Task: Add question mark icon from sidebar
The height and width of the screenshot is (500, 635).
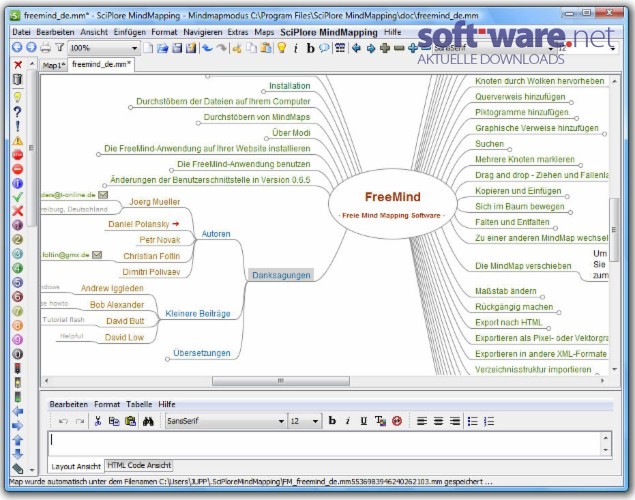Action: [17, 112]
